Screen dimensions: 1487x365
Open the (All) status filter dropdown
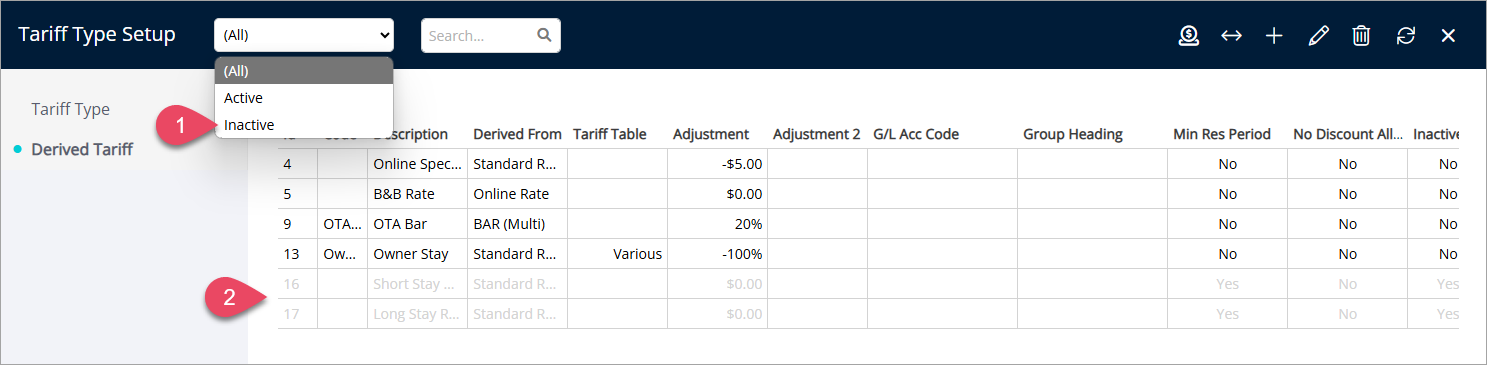click(304, 35)
